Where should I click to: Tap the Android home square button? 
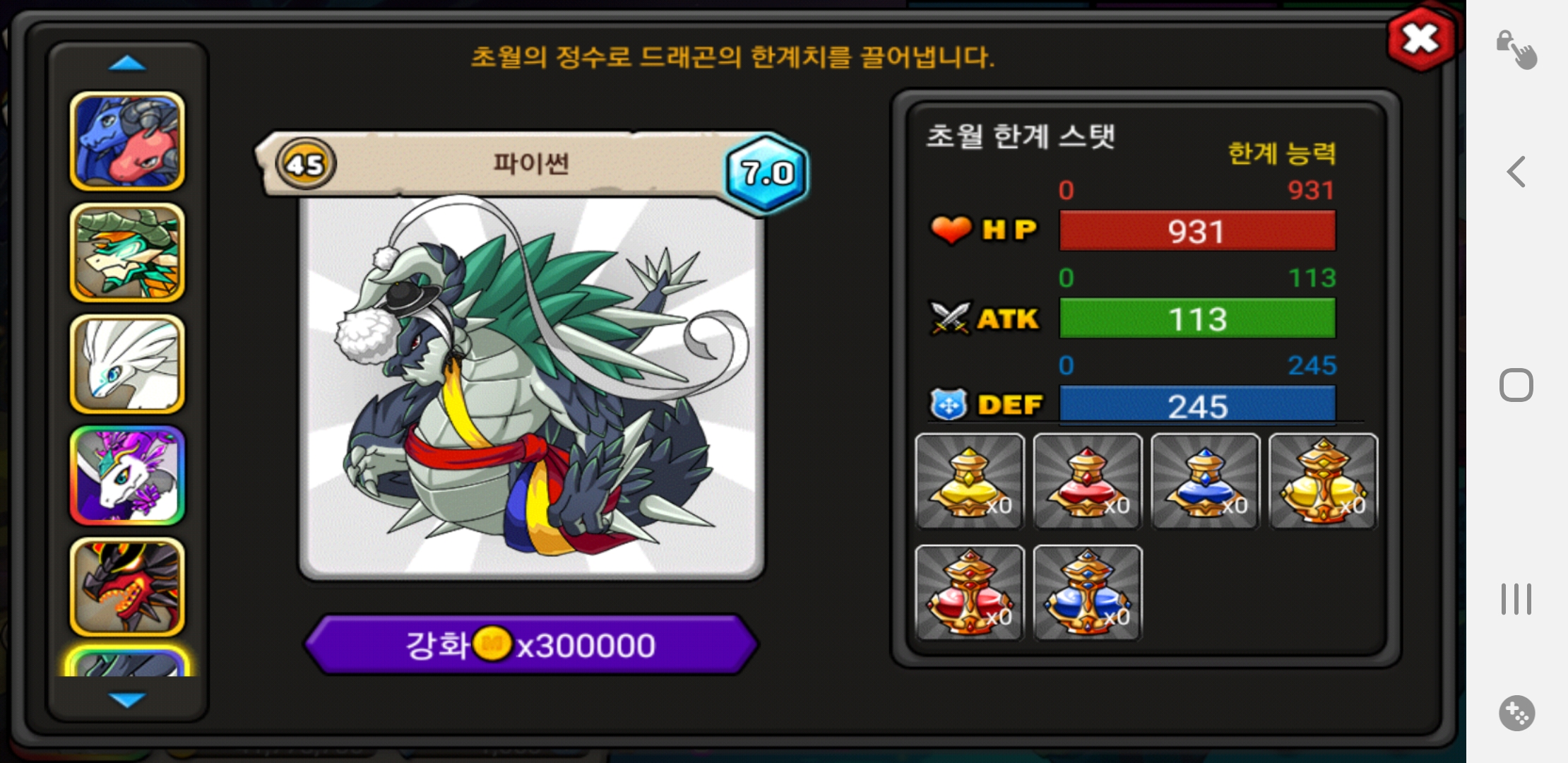click(x=1516, y=385)
